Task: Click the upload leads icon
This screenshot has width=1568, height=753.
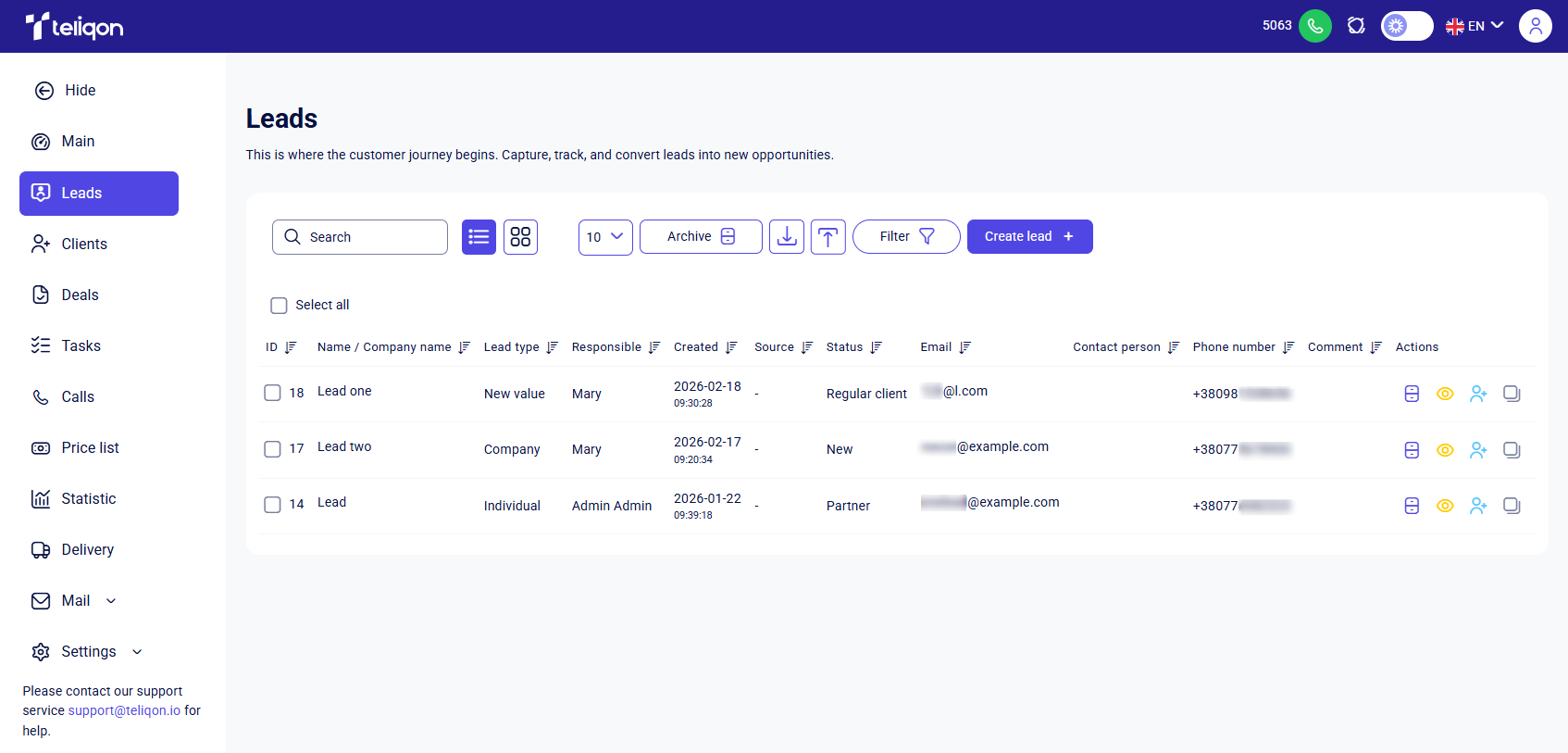Action: (828, 237)
